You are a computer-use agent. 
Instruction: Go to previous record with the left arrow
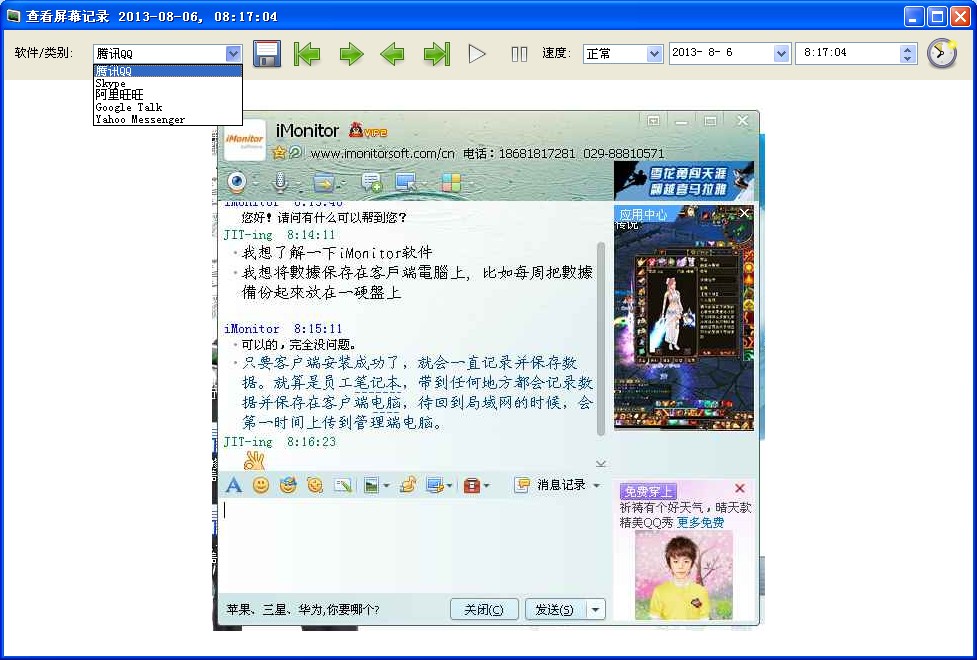click(392, 54)
